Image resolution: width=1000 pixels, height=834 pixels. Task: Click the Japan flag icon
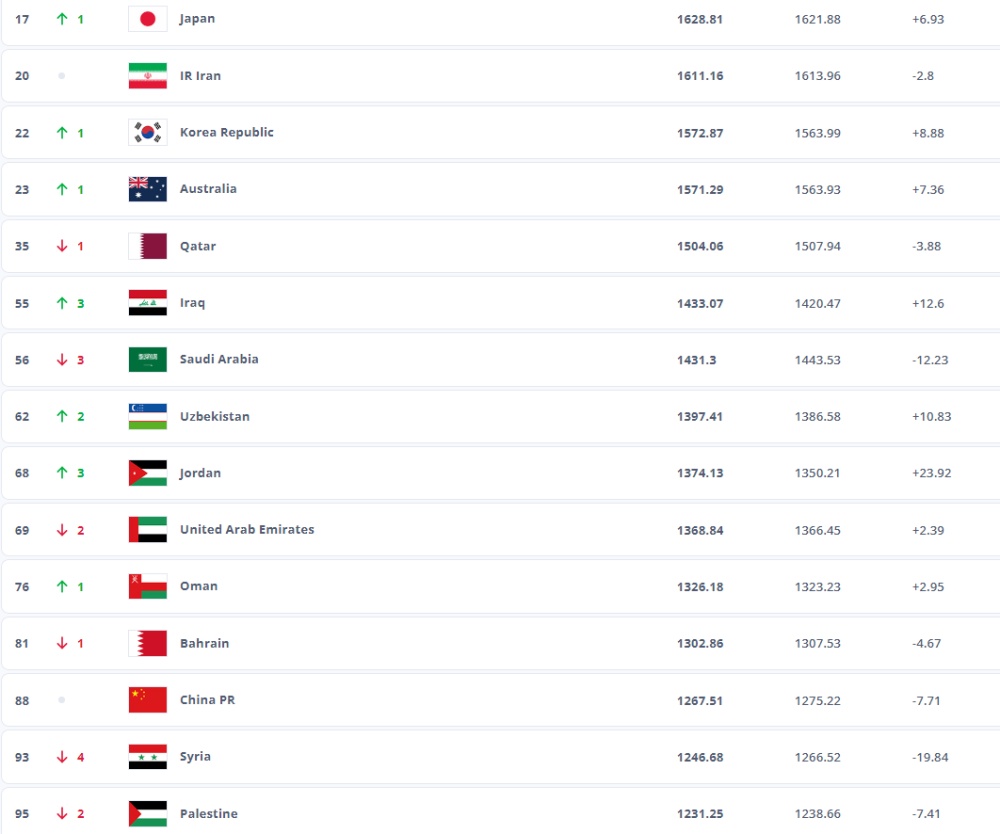click(x=147, y=19)
